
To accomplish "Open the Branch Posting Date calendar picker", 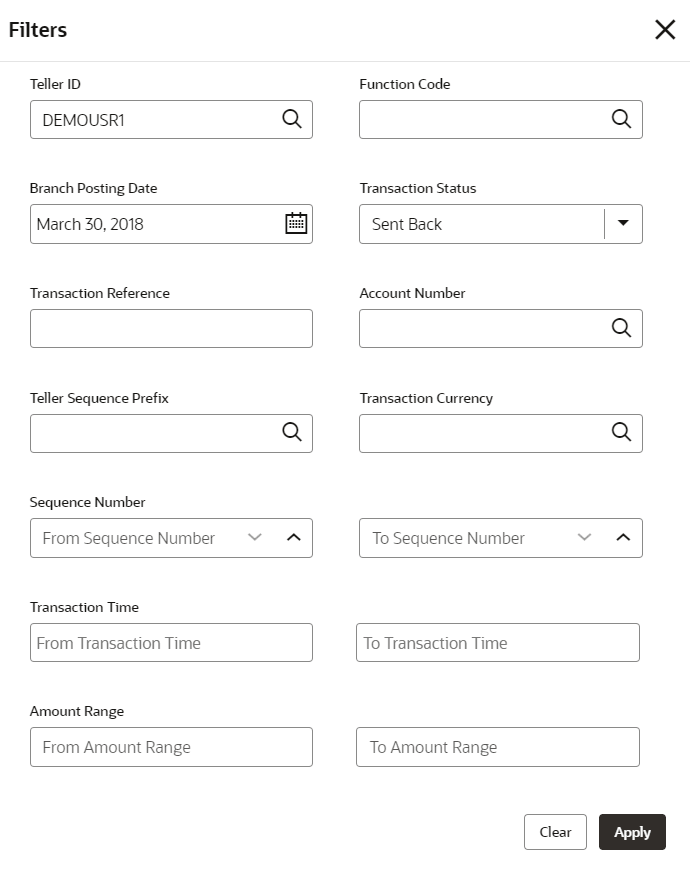I will pyautogui.click(x=296, y=223).
